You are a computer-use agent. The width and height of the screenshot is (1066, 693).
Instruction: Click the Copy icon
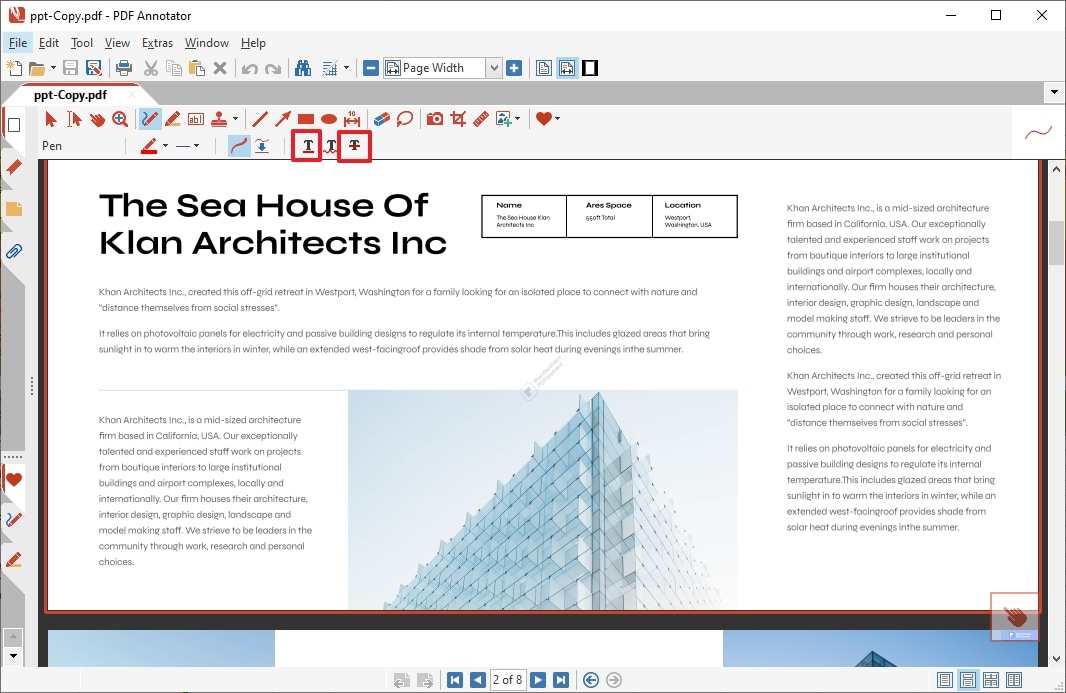tap(174, 68)
